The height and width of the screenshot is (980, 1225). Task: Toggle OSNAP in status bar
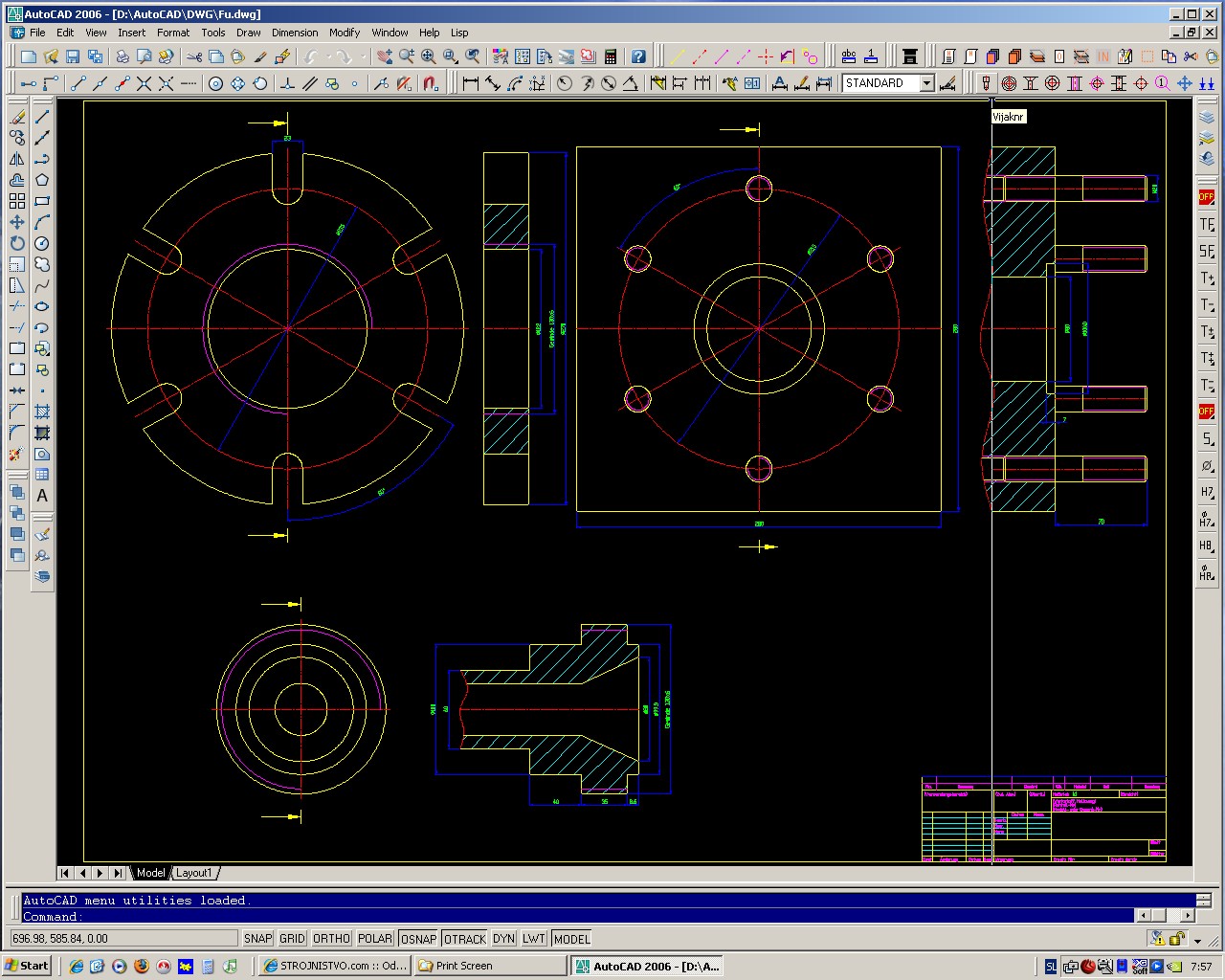418,939
